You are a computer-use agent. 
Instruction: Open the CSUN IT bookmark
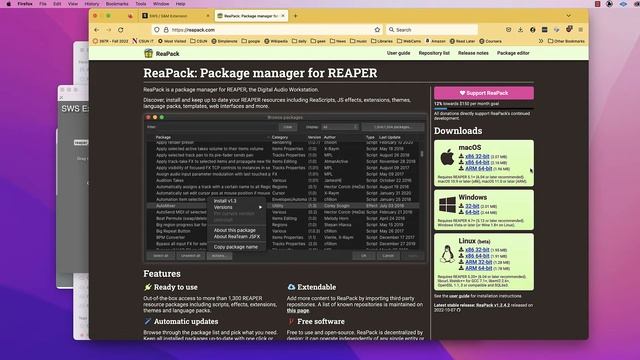point(143,41)
